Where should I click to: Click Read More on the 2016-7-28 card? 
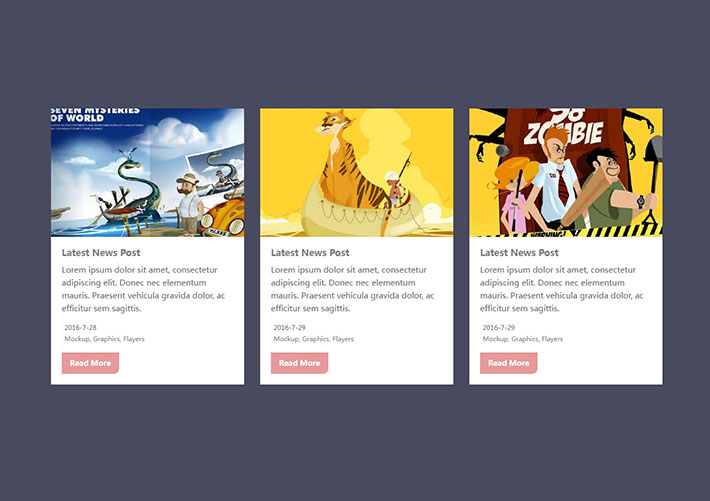[90, 363]
